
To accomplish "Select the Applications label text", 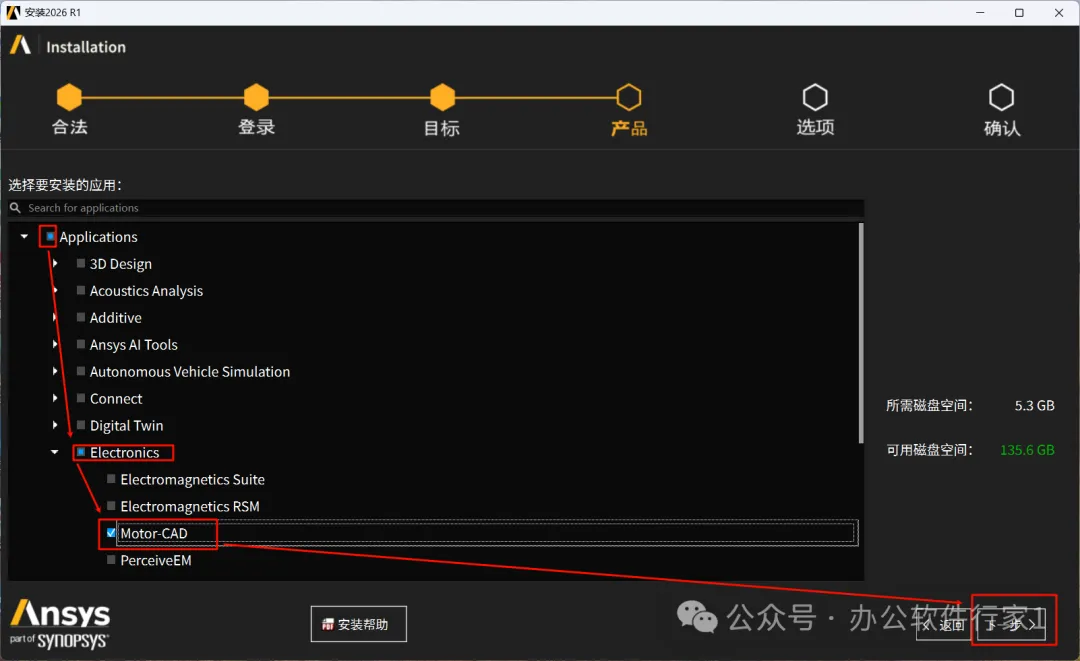I will click(98, 237).
